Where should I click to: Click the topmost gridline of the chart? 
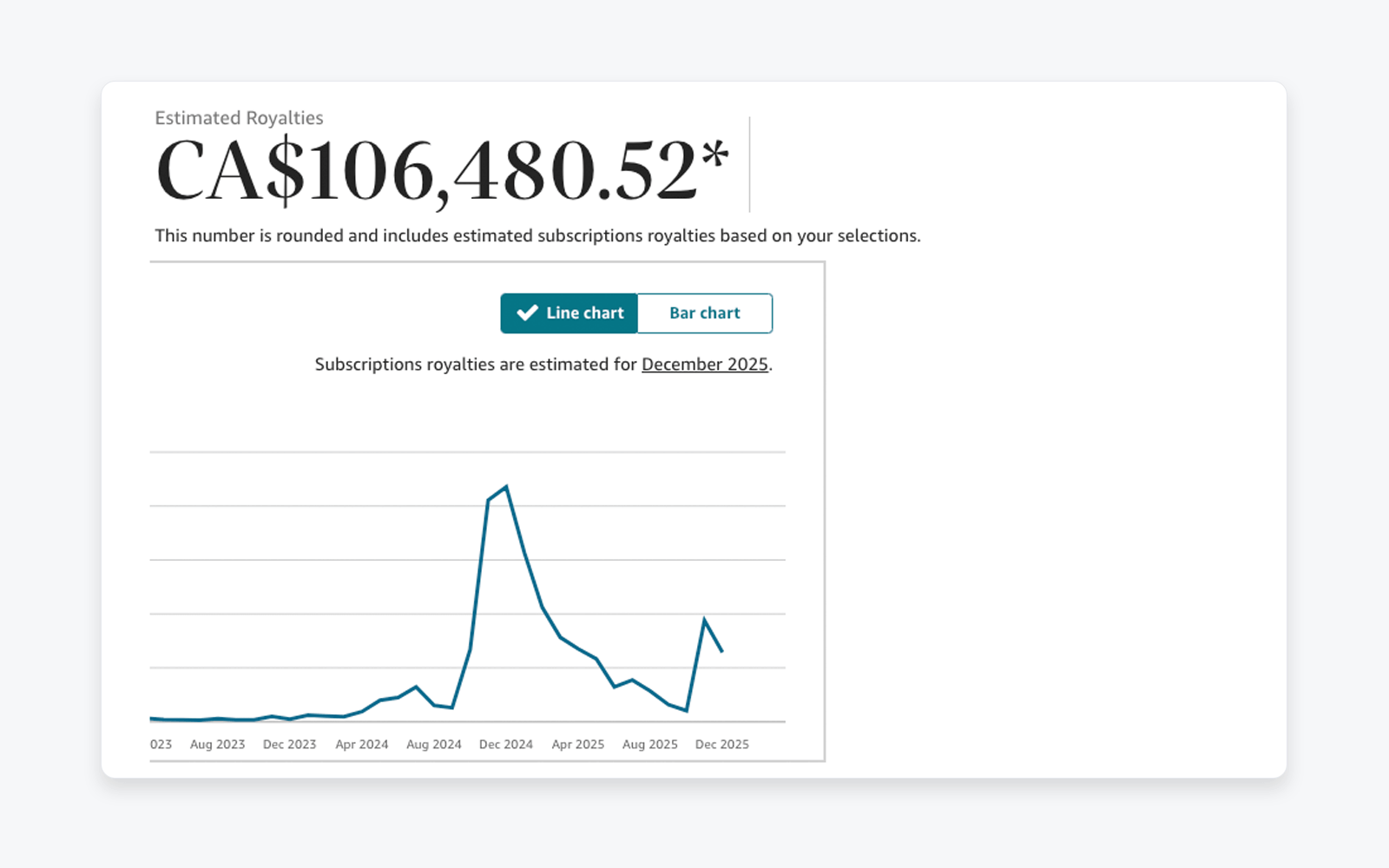pos(469,451)
